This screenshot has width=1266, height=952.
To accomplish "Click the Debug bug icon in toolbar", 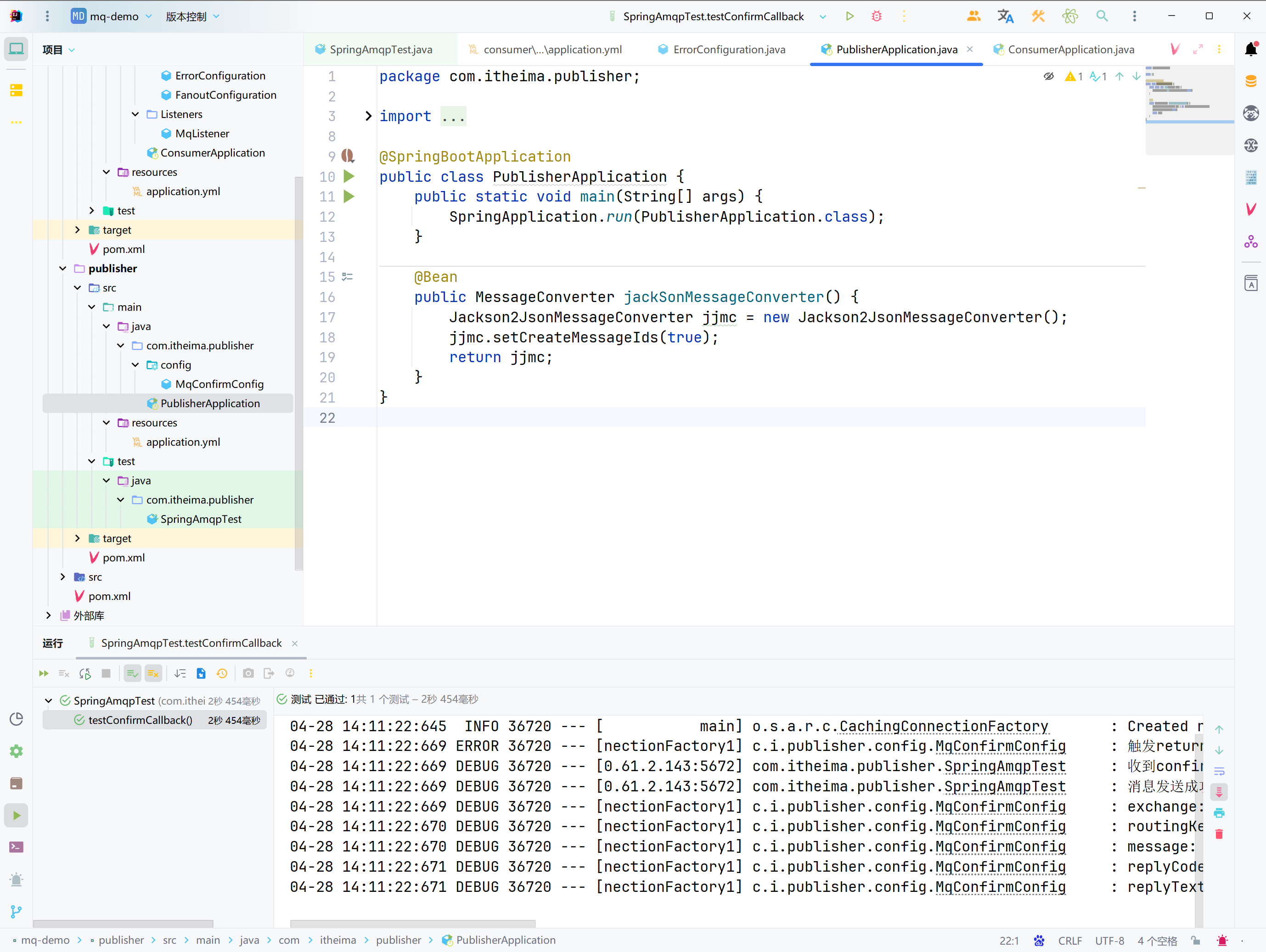I will (876, 16).
